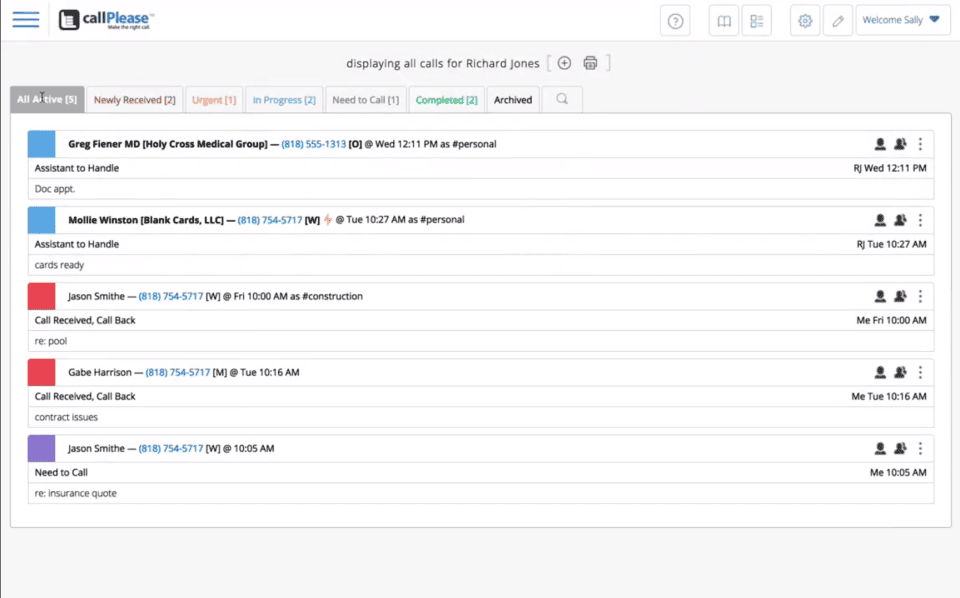Click 'Me Fri 10:00 AM' timestamp
Image resolution: width=960 pixels, height=598 pixels.
tap(891, 320)
